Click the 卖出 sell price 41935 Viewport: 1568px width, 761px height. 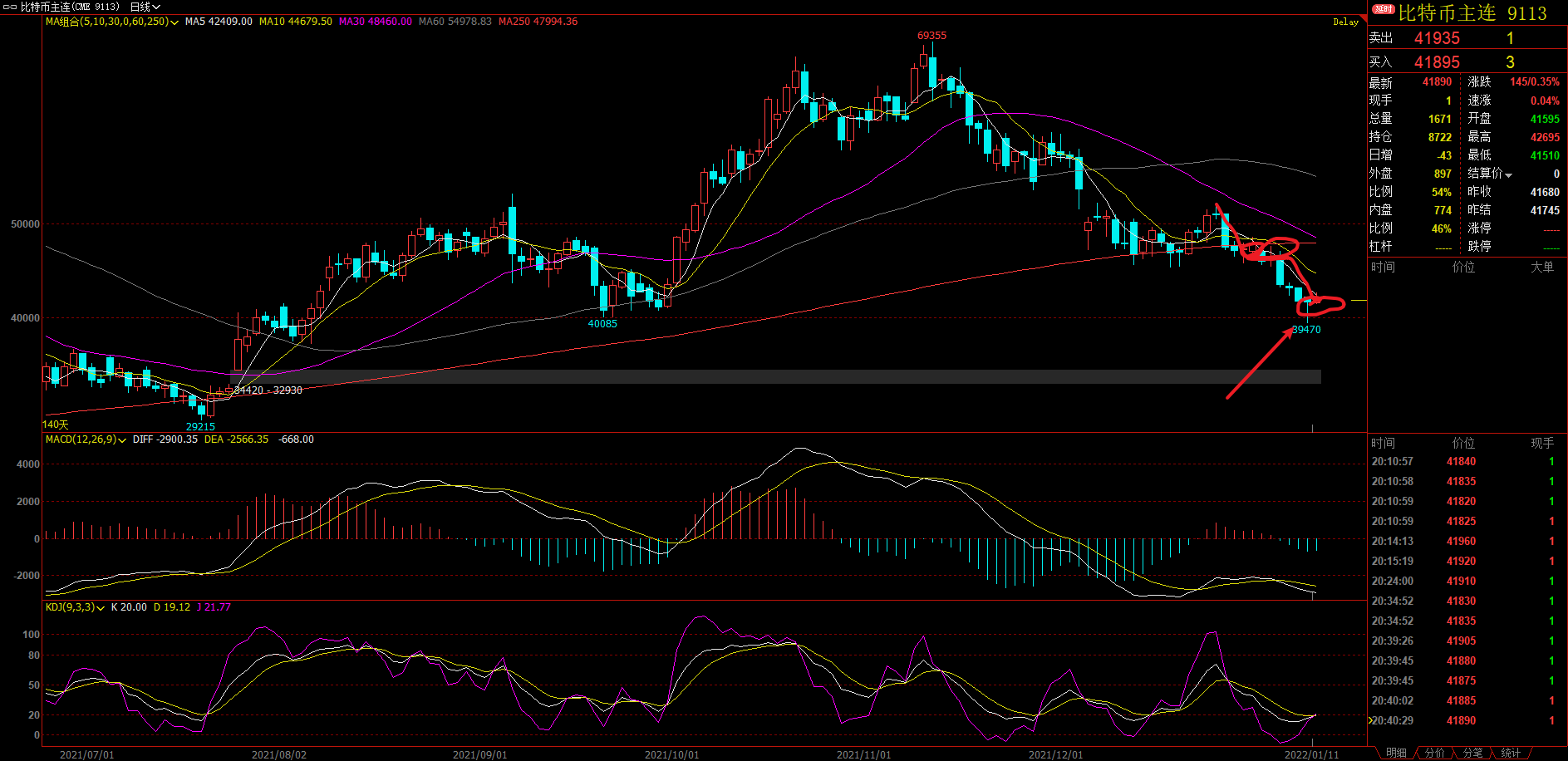[1437, 38]
